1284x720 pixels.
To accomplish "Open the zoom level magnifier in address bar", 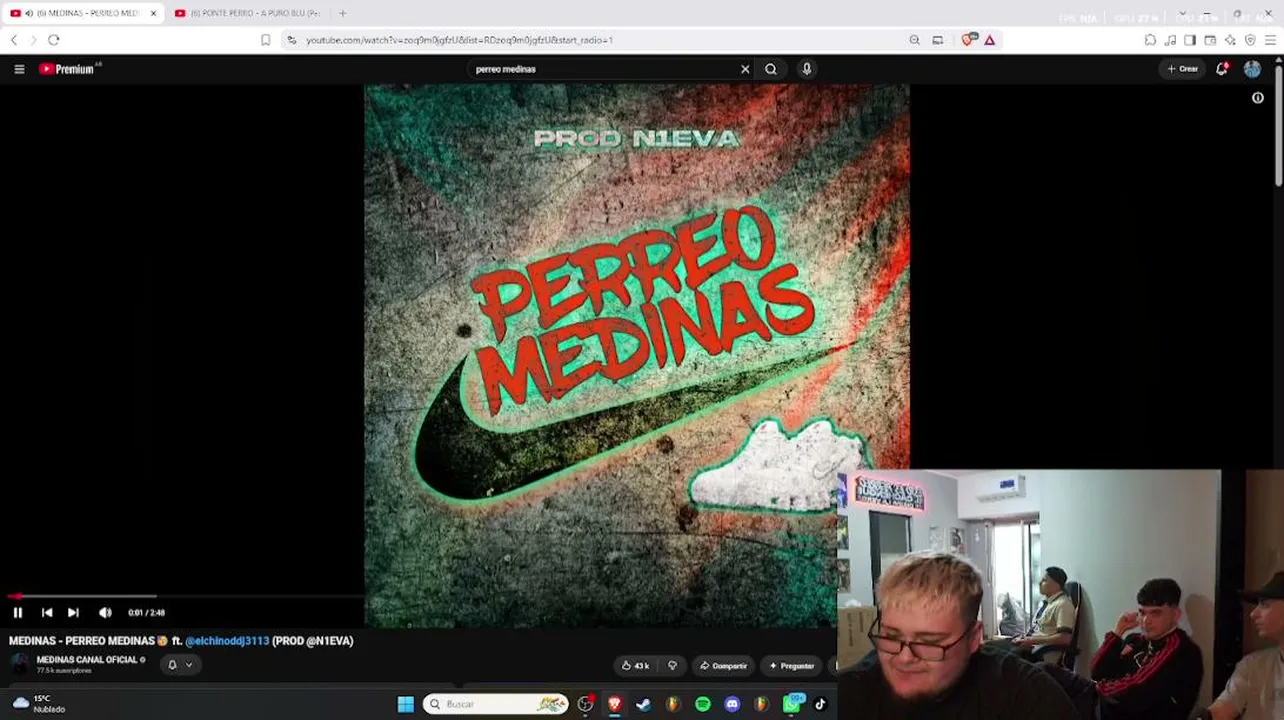I will pos(914,40).
